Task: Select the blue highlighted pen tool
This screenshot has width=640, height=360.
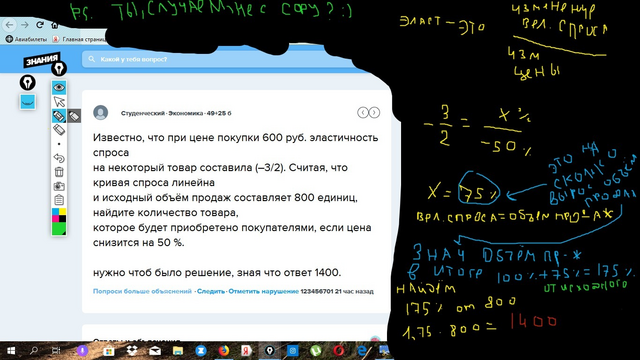Action: coord(59,116)
